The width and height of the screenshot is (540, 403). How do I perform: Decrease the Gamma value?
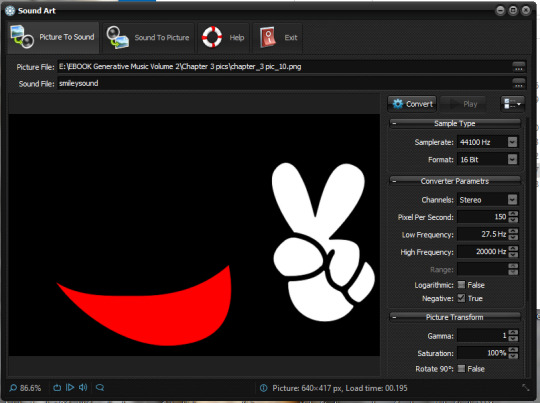tap(513, 339)
